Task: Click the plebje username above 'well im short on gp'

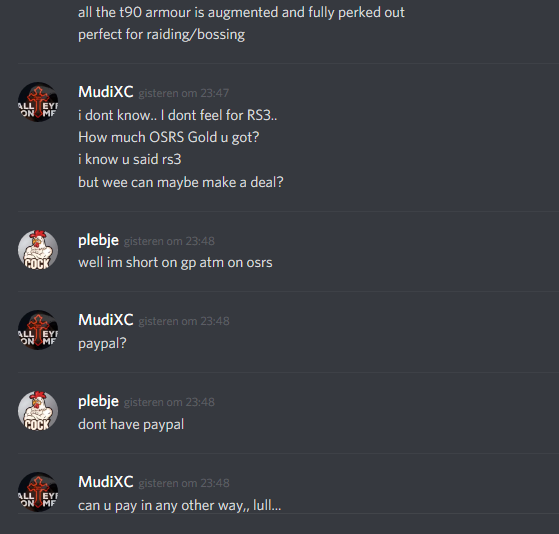Action: tap(98, 240)
